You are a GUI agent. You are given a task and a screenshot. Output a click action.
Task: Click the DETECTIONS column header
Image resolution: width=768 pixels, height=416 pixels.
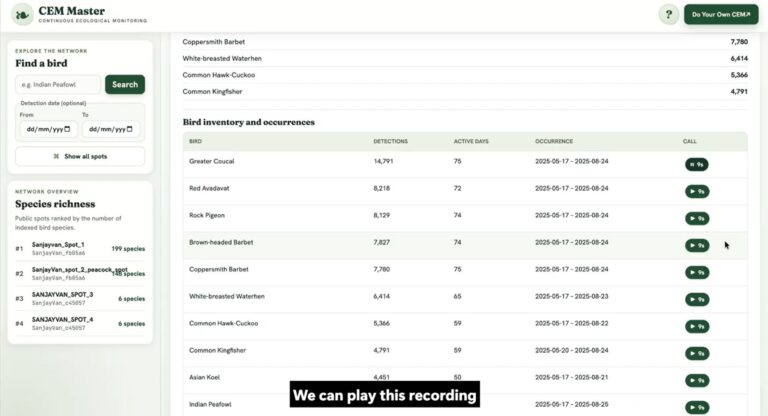click(x=390, y=141)
